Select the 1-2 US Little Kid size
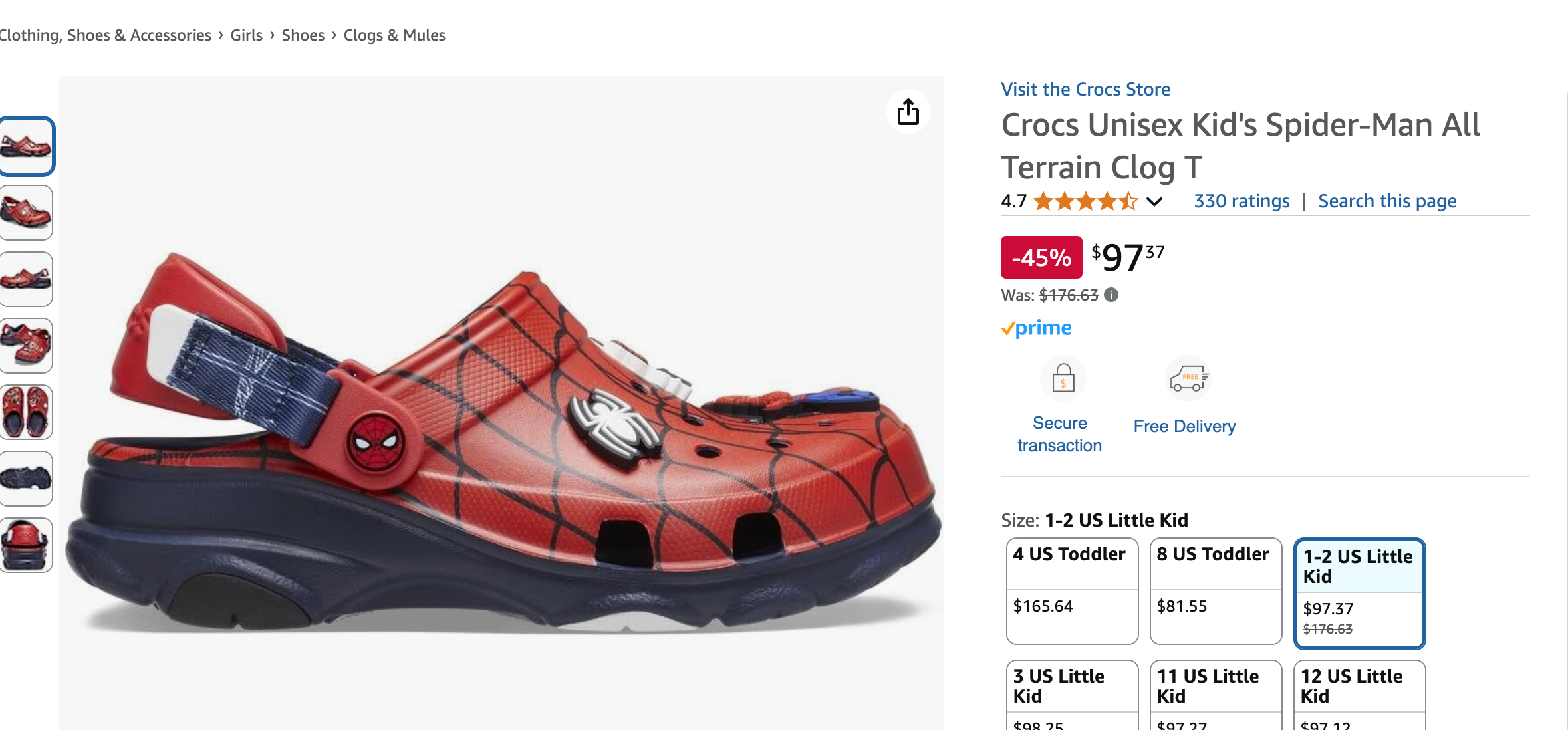 [x=1359, y=593]
